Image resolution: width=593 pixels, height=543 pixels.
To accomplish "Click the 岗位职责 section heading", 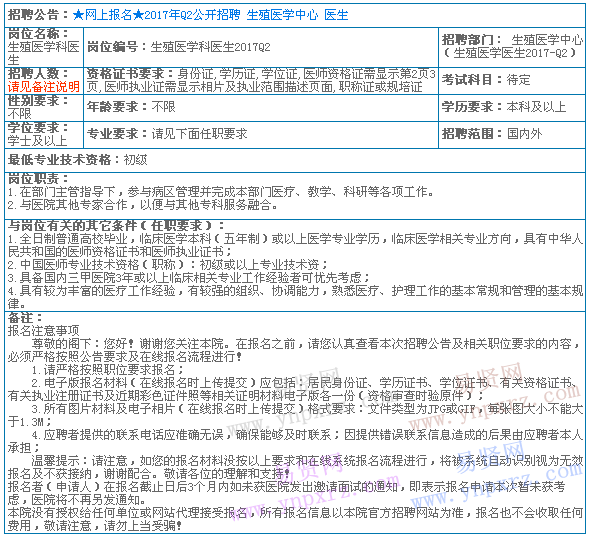I will [38, 178].
